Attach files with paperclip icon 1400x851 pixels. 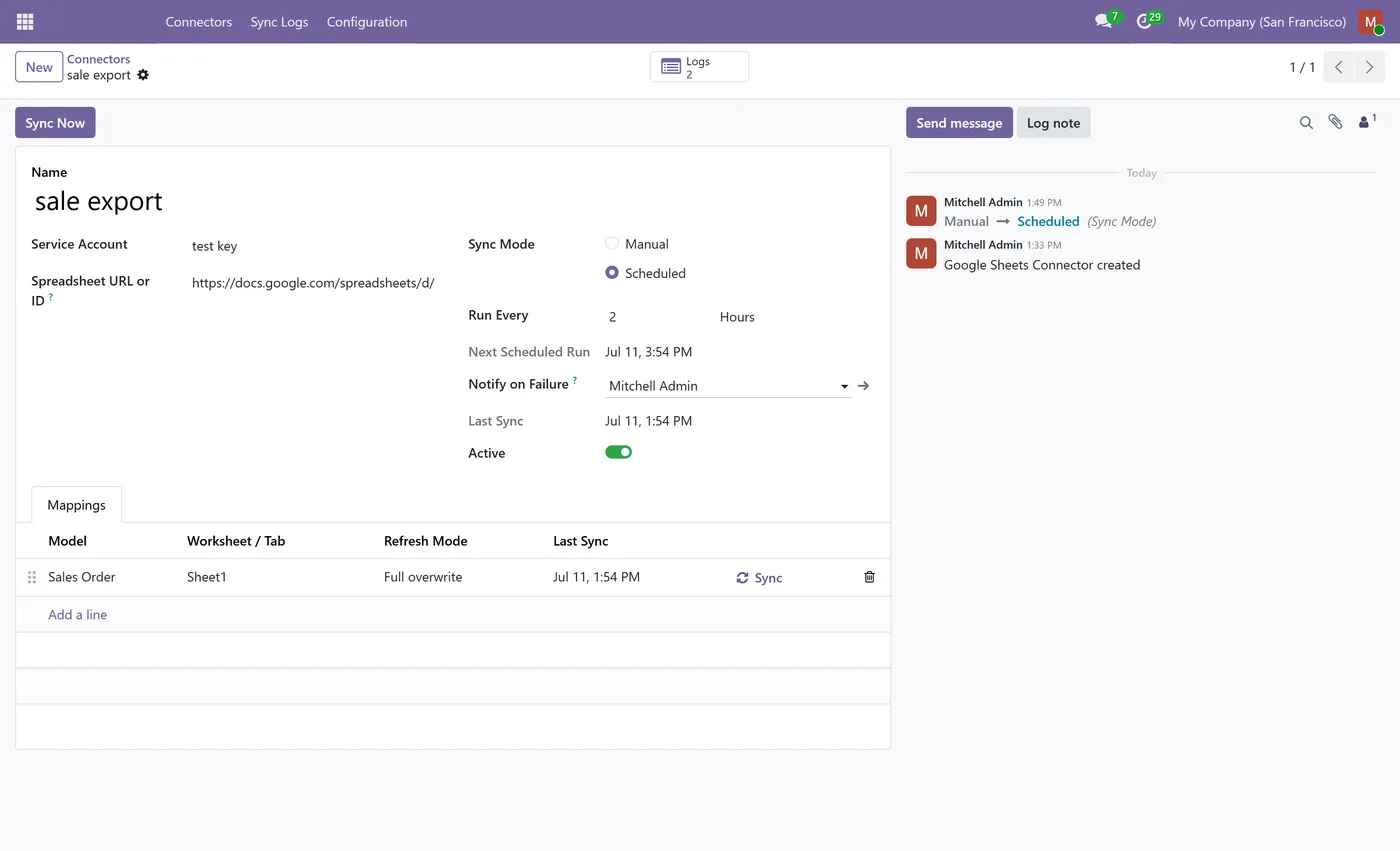[x=1335, y=122]
